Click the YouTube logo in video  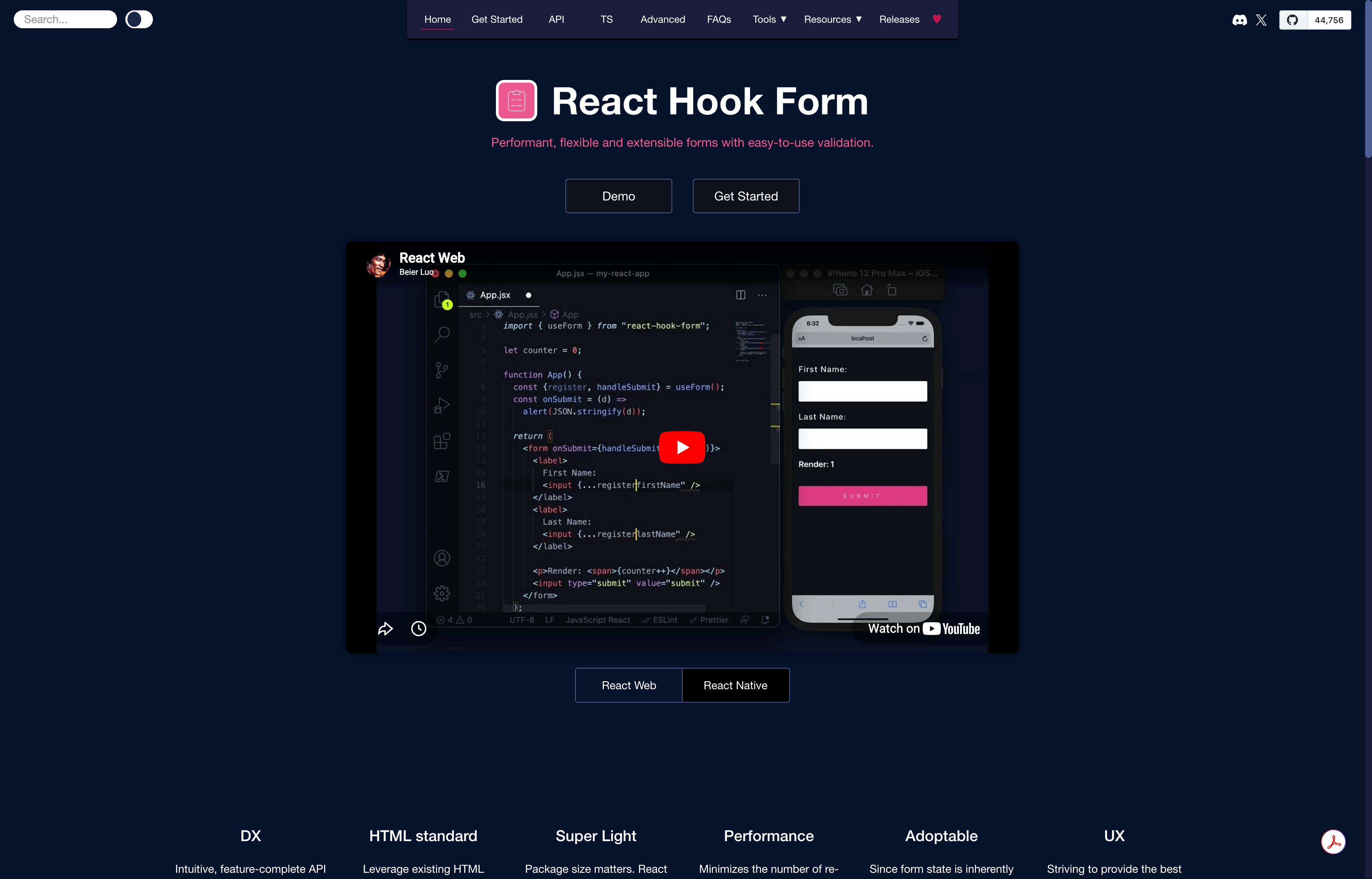pos(952,629)
